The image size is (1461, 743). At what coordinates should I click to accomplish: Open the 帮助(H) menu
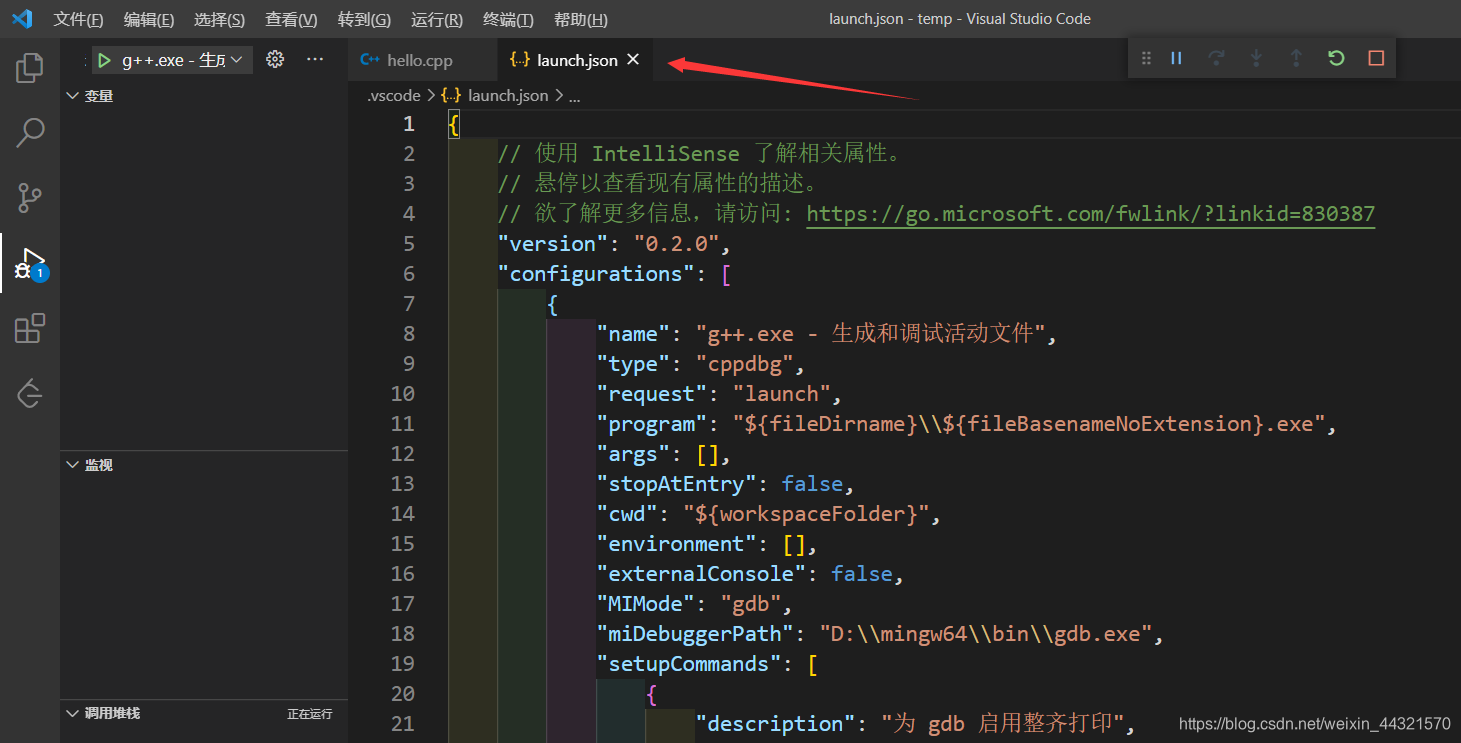pos(580,19)
